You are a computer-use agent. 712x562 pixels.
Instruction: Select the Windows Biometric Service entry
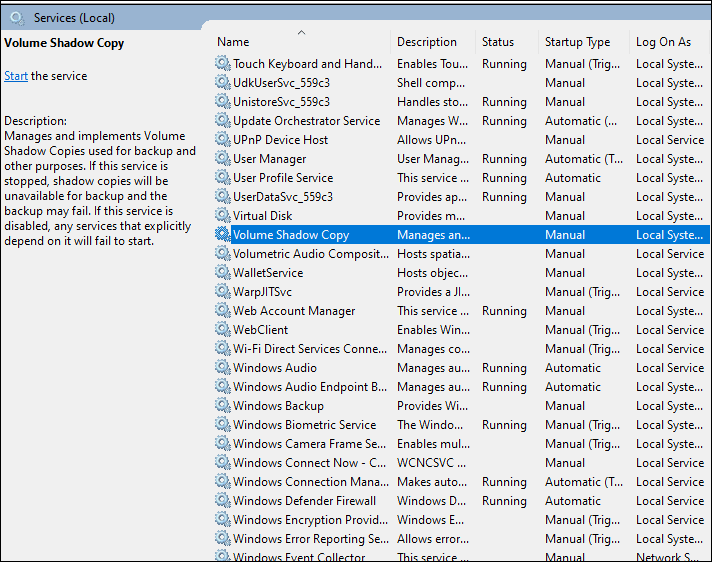tap(304, 425)
